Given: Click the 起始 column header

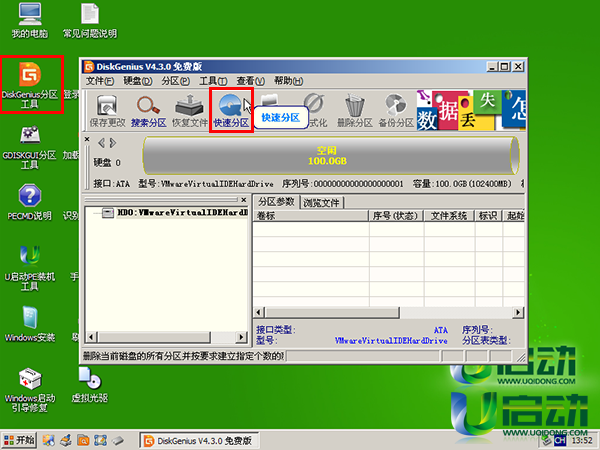Looking at the screenshot, I should click(514, 215).
